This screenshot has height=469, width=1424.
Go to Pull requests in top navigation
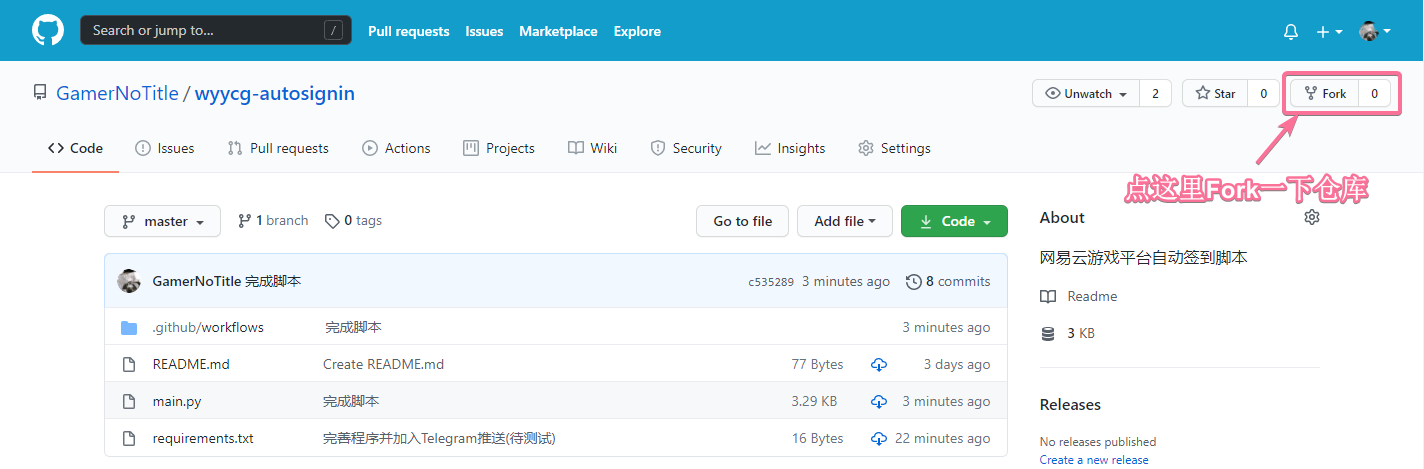coord(409,31)
